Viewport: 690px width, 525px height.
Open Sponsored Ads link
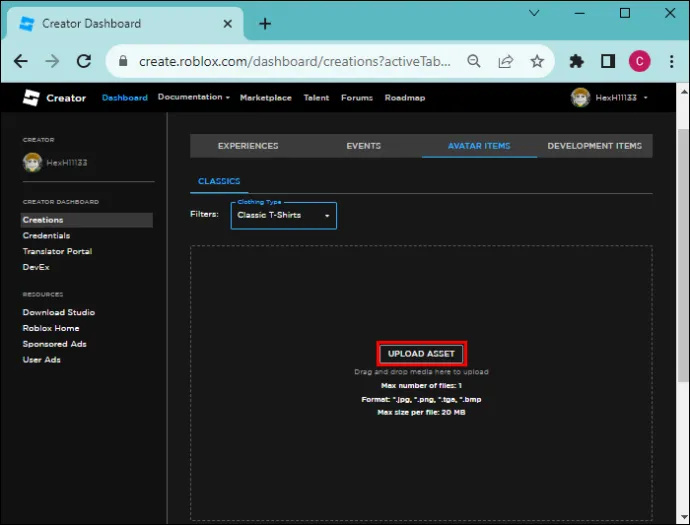pos(55,344)
